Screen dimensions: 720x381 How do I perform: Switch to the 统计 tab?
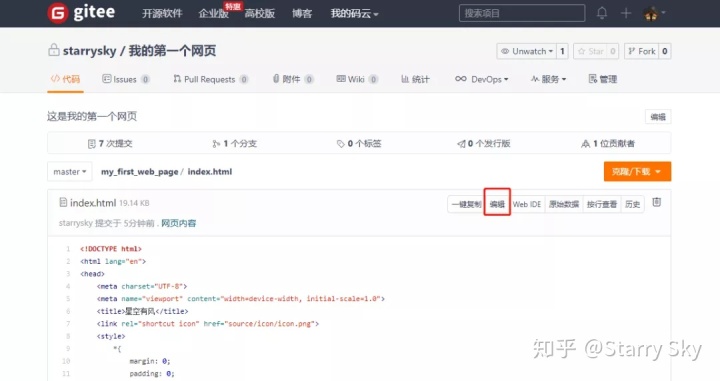pyautogui.click(x=415, y=79)
